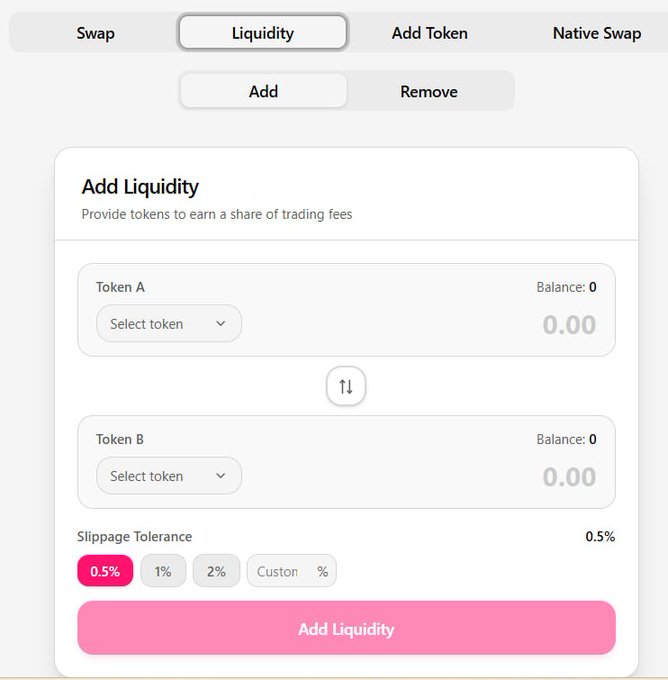Select 2% slippage tolerance

click(x=216, y=571)
